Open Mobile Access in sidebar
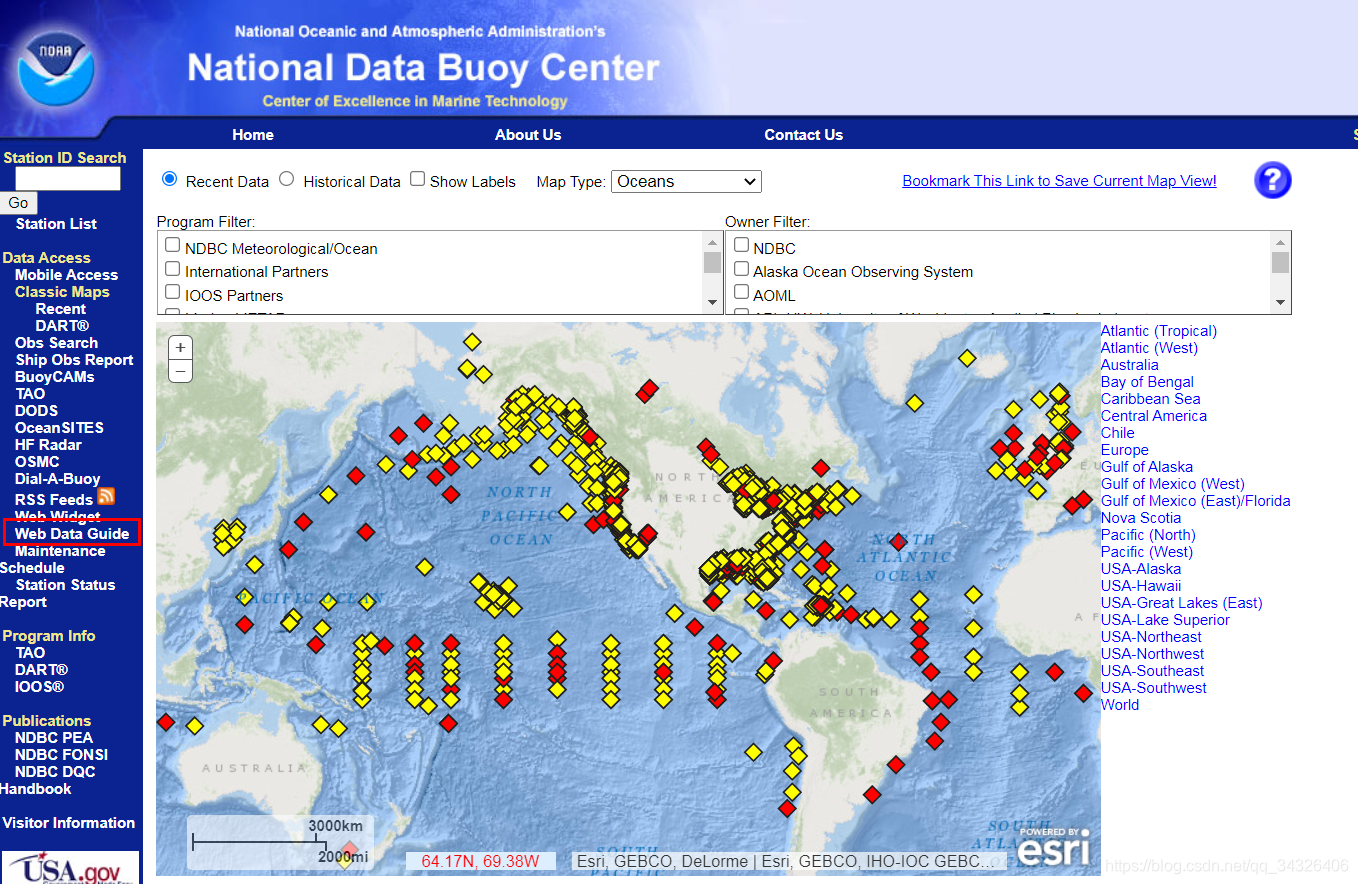1358x884 pixels. tap(66, 275)
